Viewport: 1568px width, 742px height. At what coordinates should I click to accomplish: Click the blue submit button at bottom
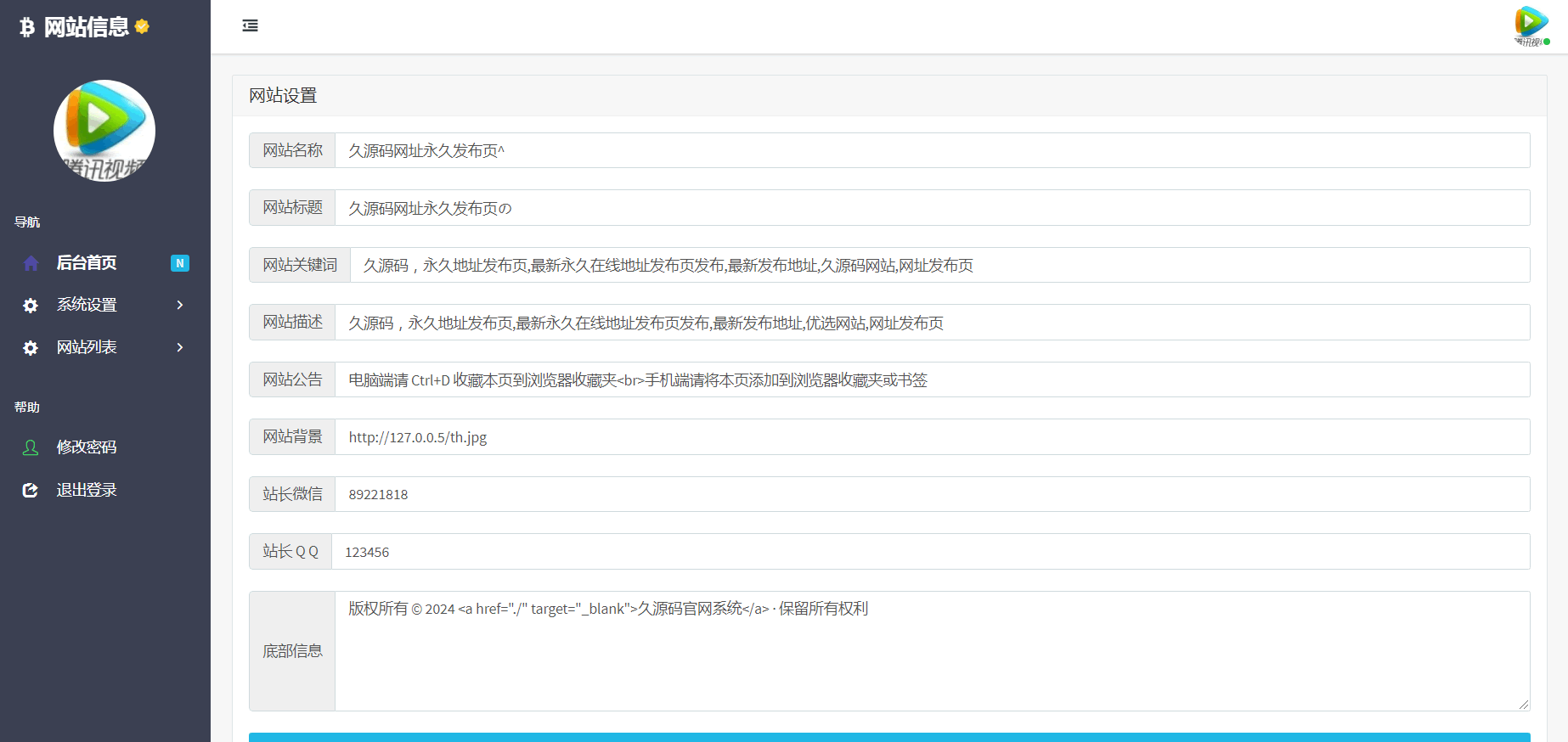(888, 737)
